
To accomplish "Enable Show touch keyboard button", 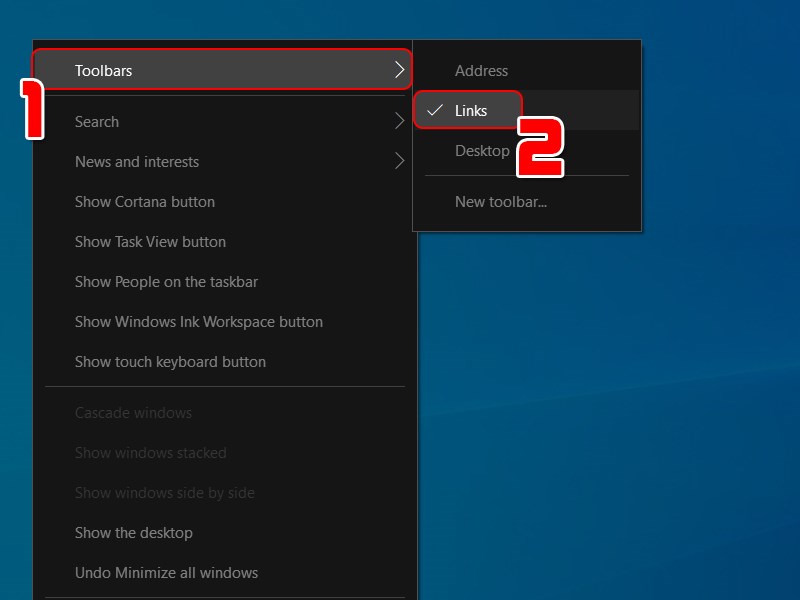I will pyautogui.click(x=170, y=362).
